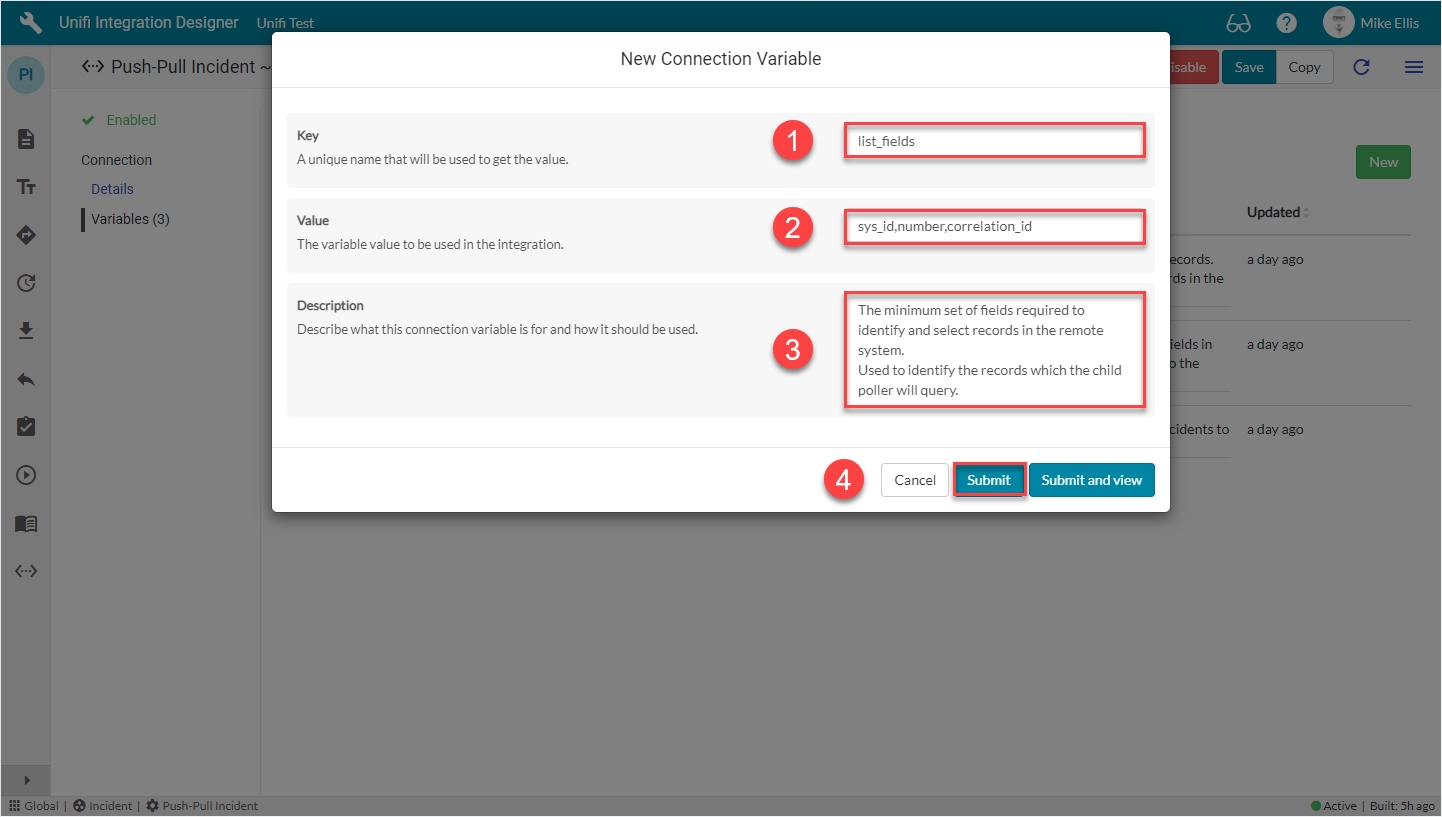1442x817 pixels.
Task: Click the wrench icon in header
Action: pos(31,23)
